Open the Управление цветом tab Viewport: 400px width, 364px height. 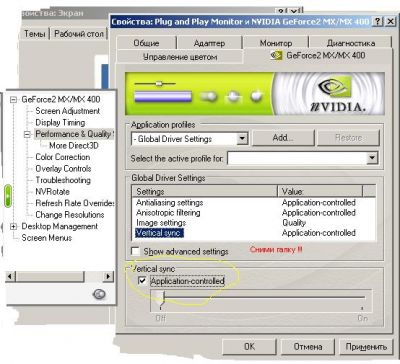pyautogui.click(x=180, y=57)
